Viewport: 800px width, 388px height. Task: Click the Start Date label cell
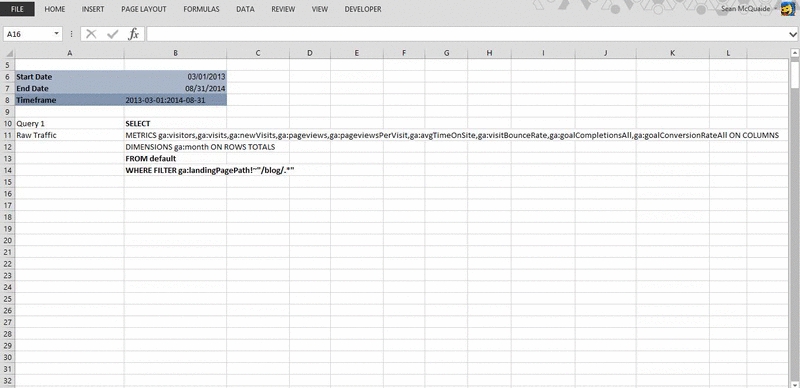tap(69, 77)
